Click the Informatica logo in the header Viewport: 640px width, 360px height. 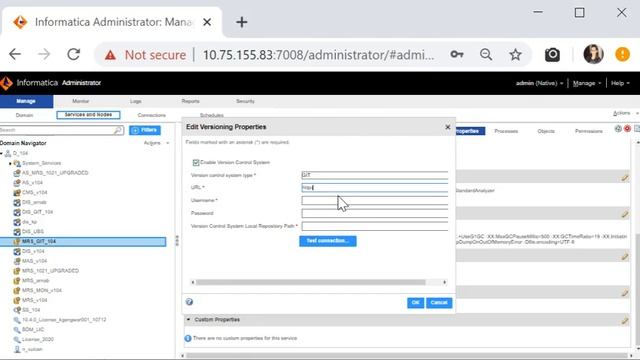point(6,83)
